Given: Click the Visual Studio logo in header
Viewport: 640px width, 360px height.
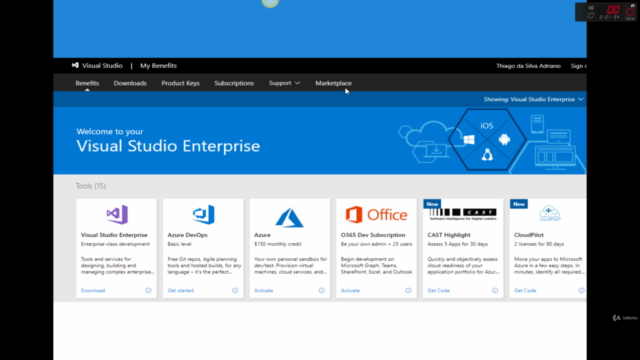Looking at the screenshot, I should point(75,65).
